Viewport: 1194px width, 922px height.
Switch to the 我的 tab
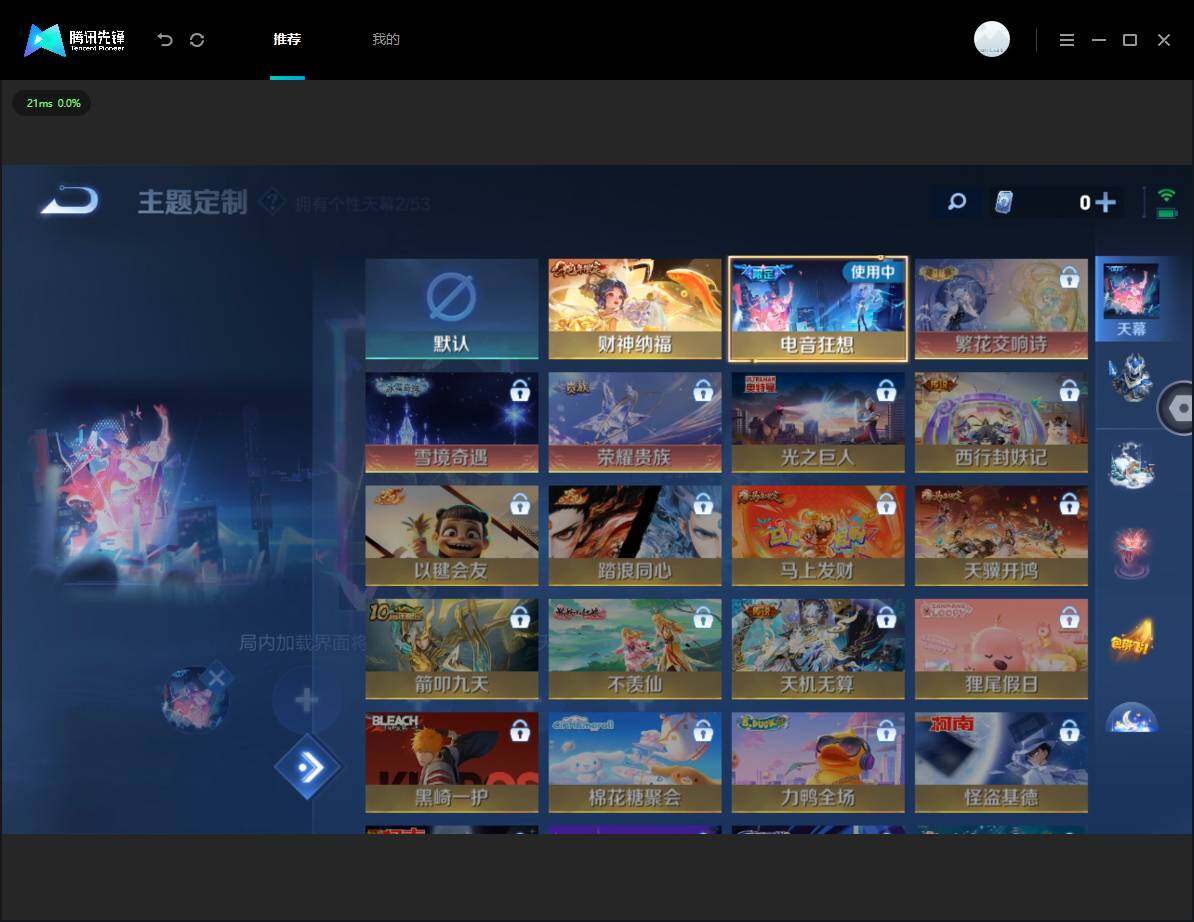coord(385,40)
